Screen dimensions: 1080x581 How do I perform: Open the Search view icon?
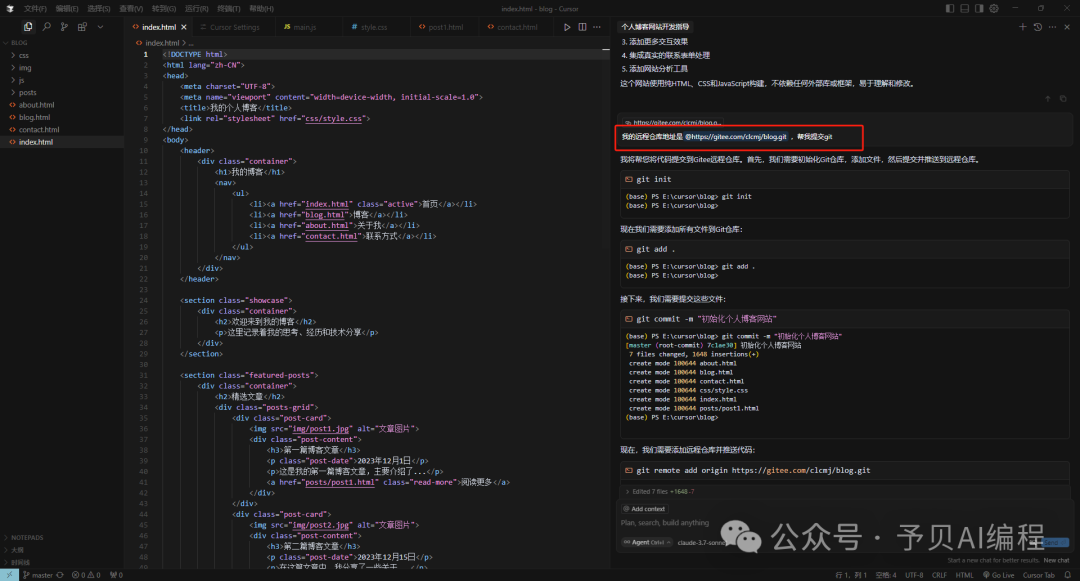tap(47, 27)
